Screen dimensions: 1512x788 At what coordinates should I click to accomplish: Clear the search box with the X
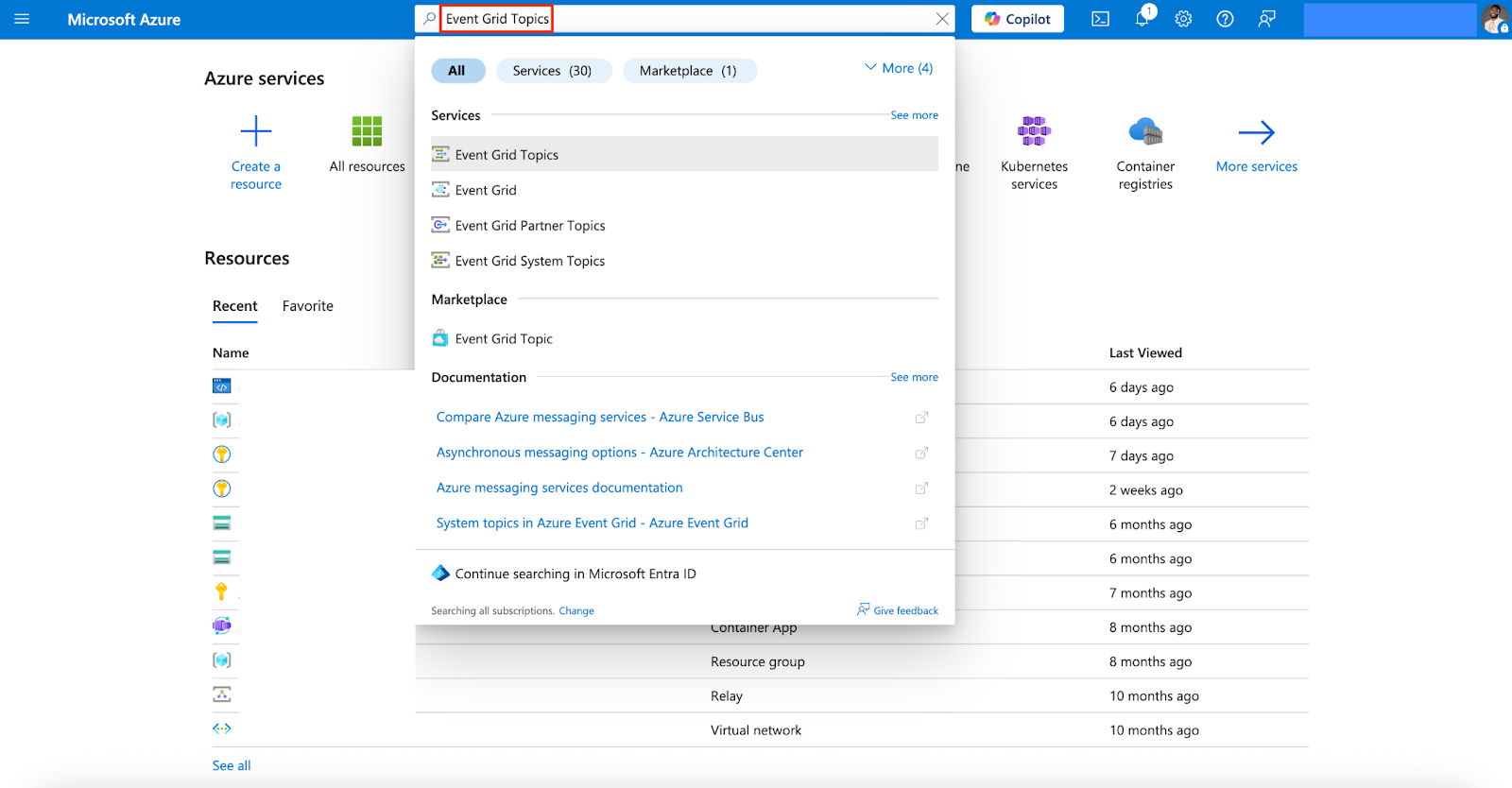coord(942,19)
